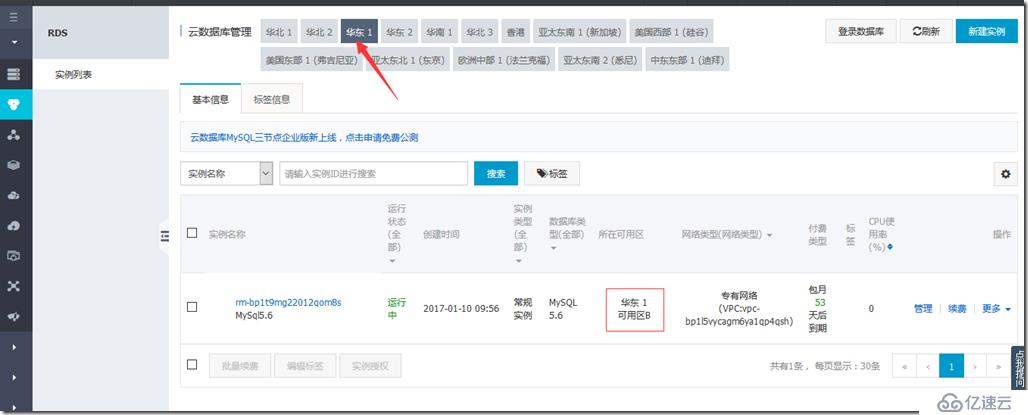Click the cloud upload sidebar icon
The width and height of the screenshot is (1028, 415).
13,226
